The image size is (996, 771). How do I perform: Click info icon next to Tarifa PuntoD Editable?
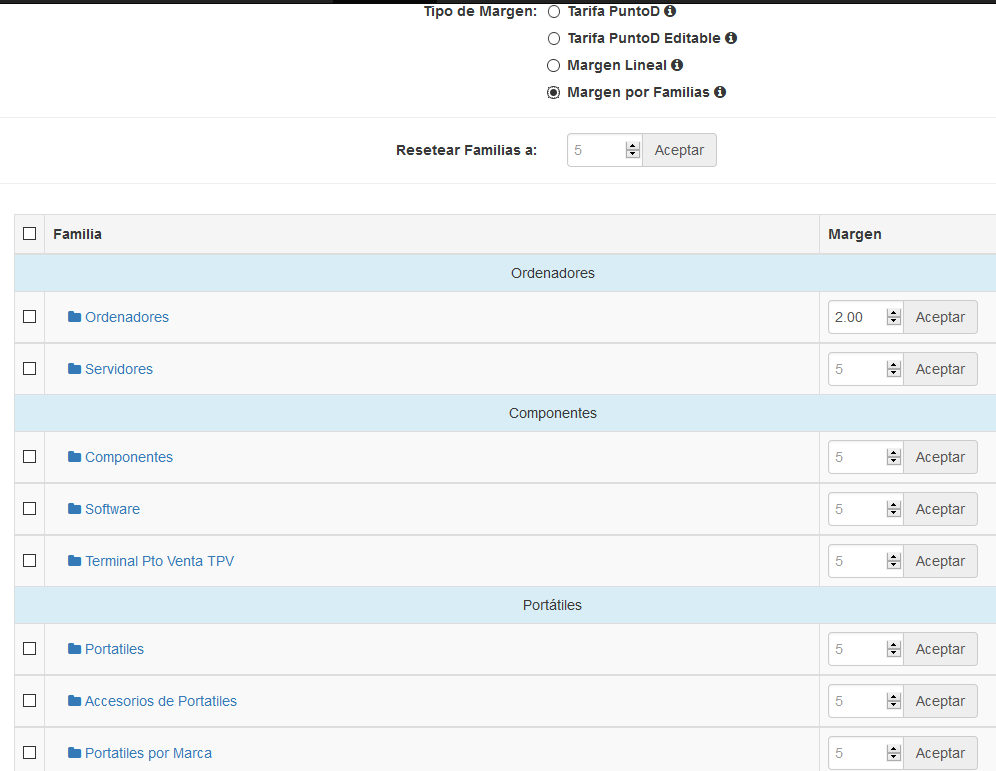731,38
